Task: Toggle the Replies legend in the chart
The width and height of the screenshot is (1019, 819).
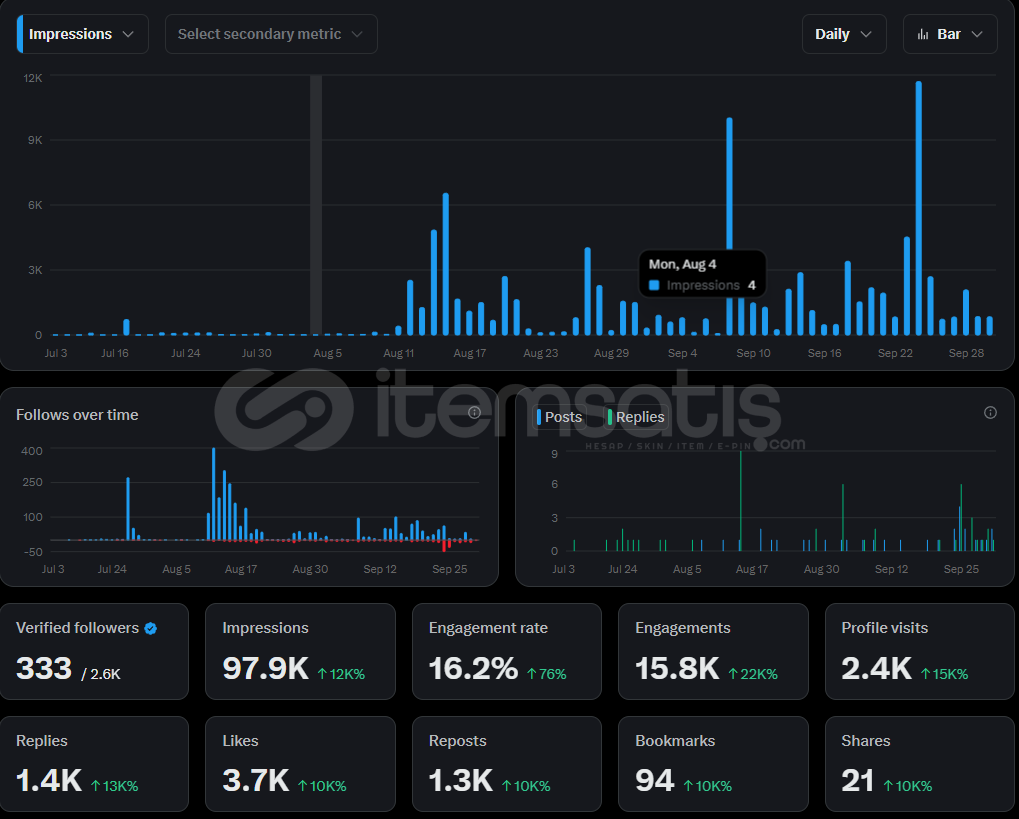Action: (x=636, y=417)
